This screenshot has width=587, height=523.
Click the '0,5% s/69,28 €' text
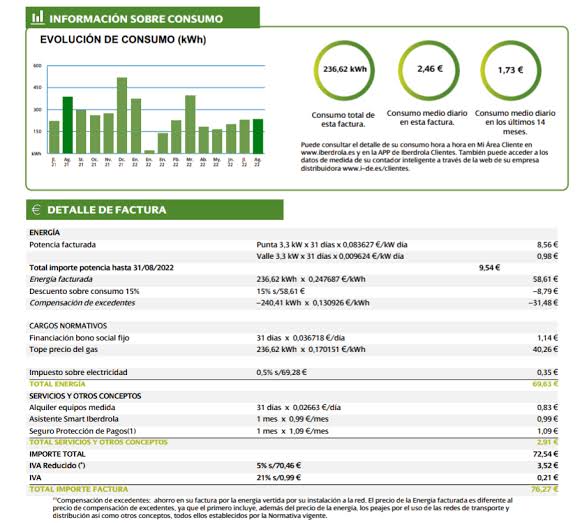pyautogui.click(x=282, y=373)
